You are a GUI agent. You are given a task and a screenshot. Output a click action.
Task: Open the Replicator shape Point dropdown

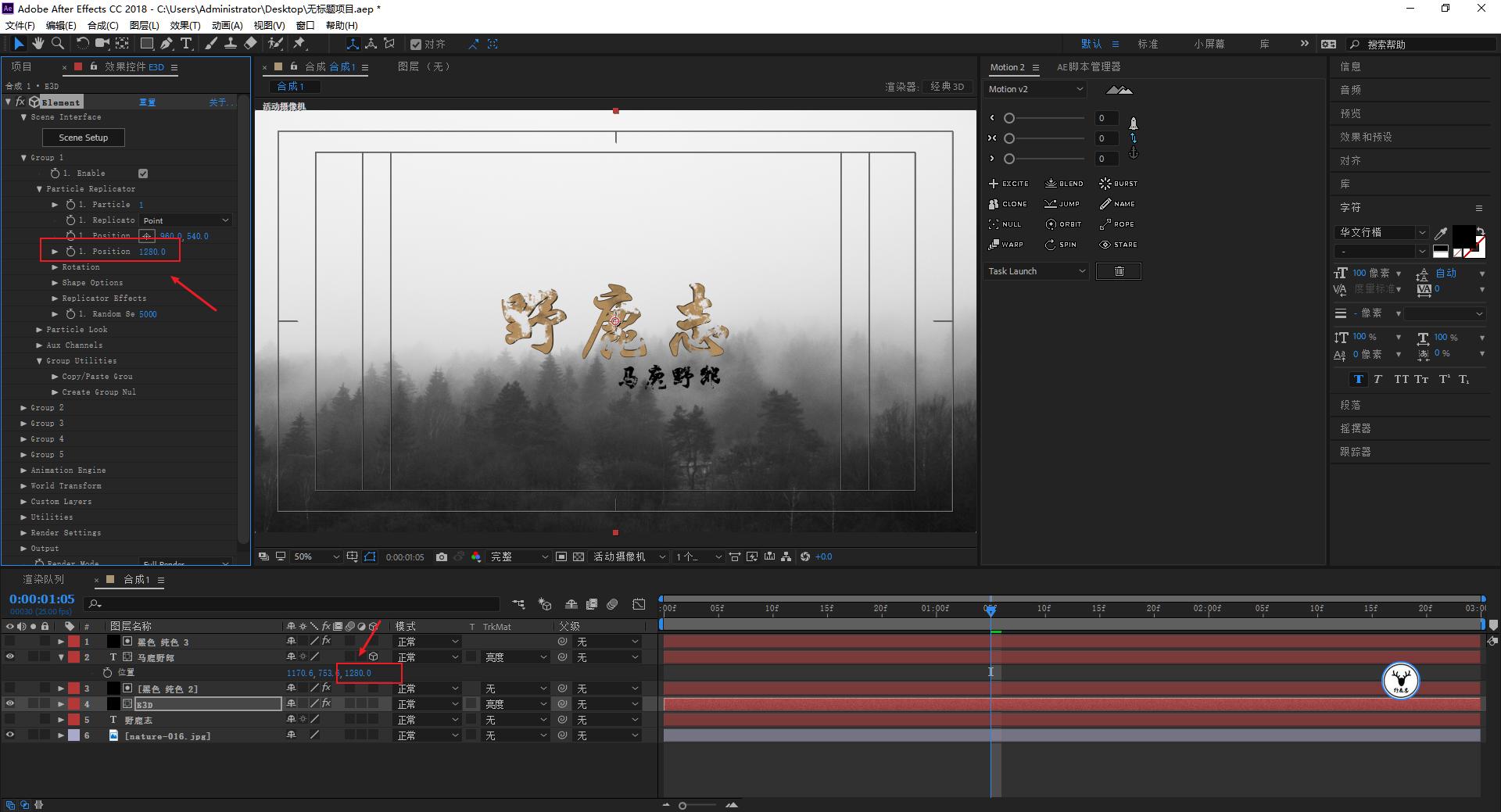(185, 220)
